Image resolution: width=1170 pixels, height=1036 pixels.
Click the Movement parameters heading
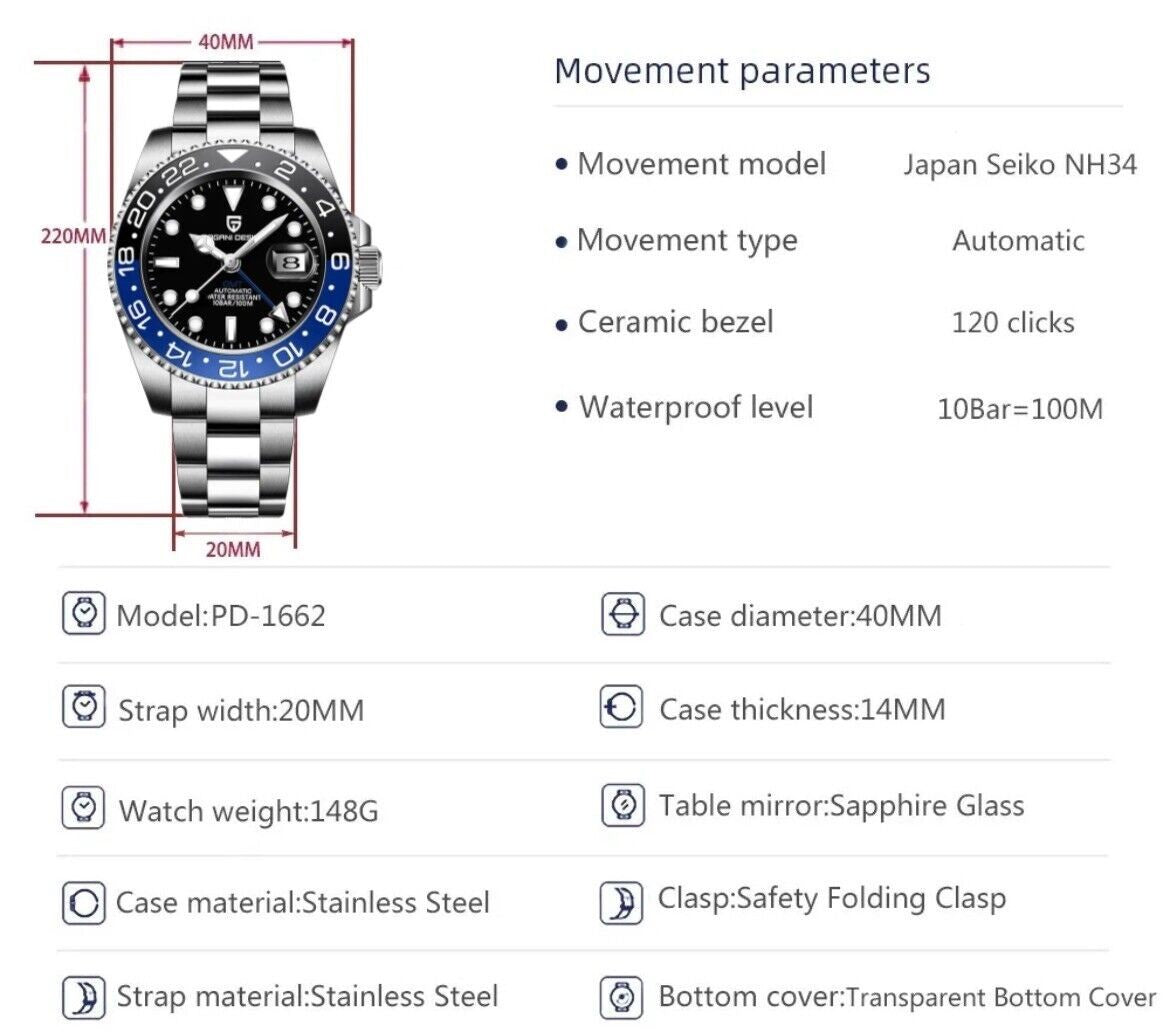pyautogui.click(x=742, y=71)
